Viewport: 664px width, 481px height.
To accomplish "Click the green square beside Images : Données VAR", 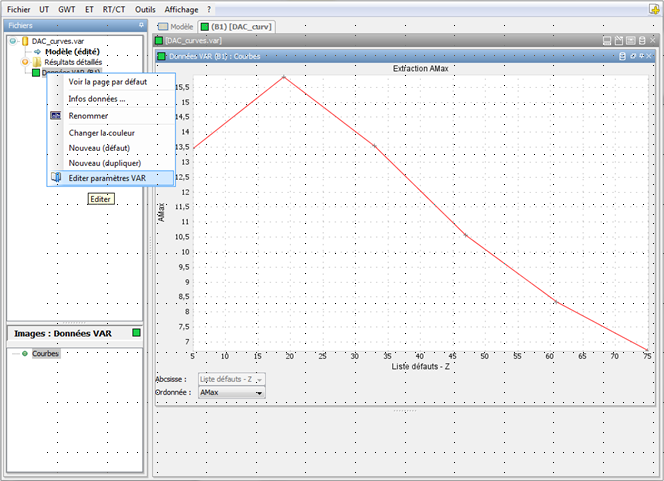I will [x=136, y=333].
